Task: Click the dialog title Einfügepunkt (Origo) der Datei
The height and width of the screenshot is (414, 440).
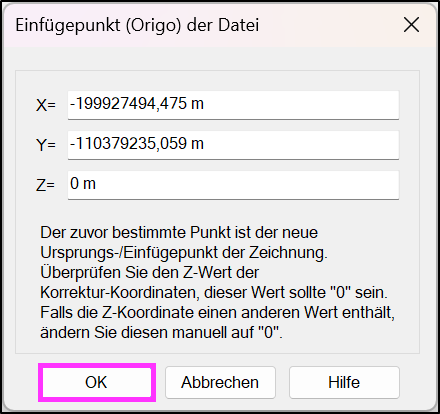Action: point(137,25)
